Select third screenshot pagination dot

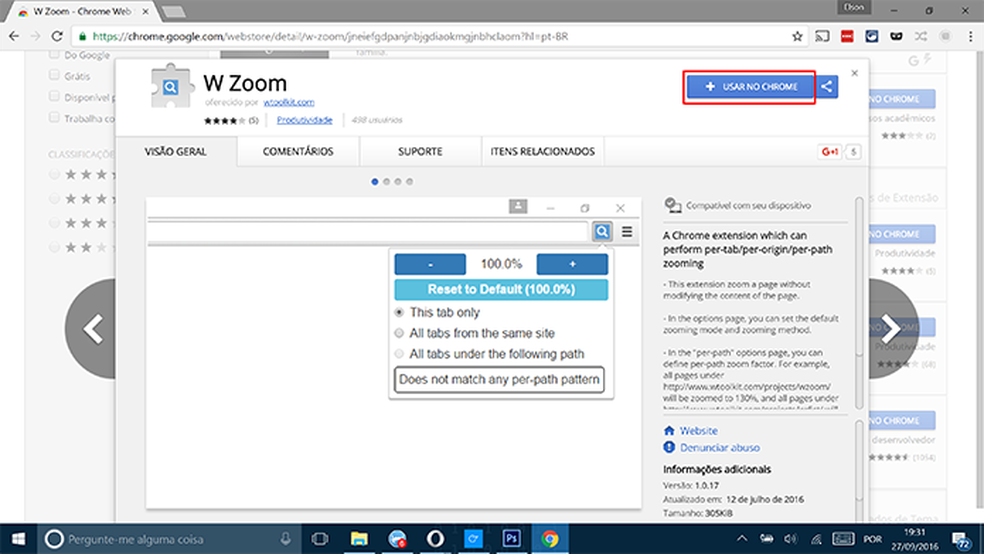coord(398,181)
